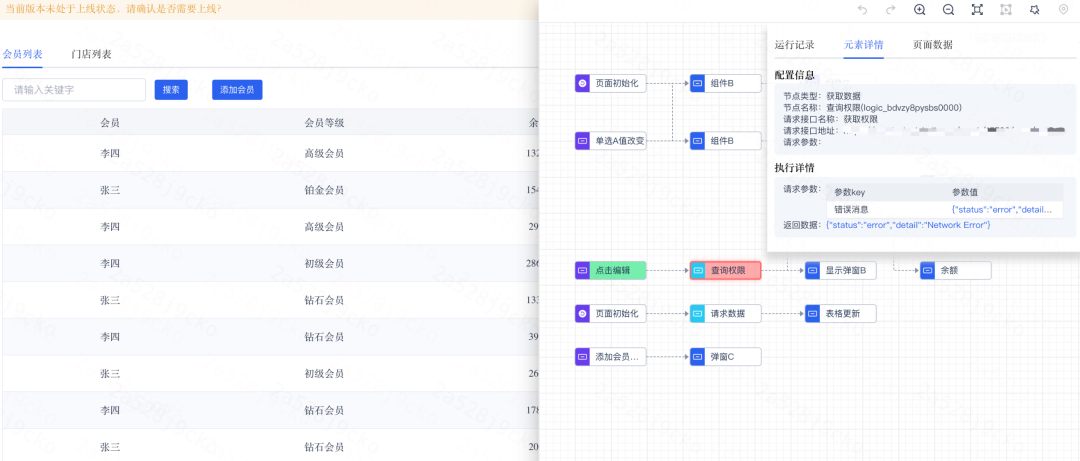Screen dimensions: 1080x461
Task: Select the 查询权限 node highlighted in red
Action: pos(725,271)
